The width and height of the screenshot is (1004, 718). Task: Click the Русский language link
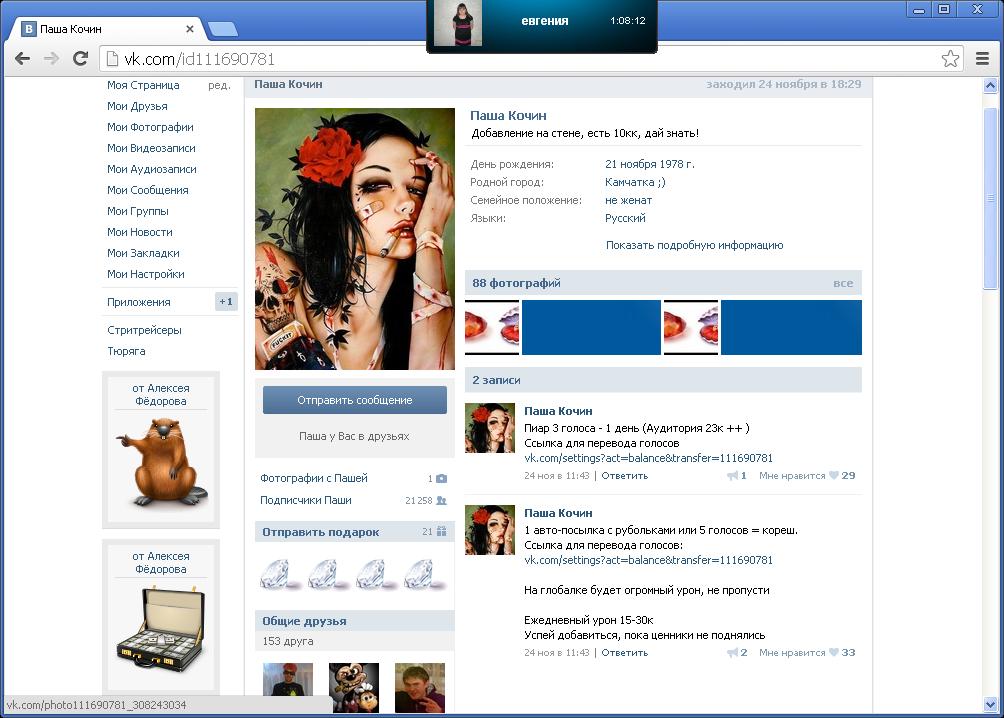(x=625, y=218)
